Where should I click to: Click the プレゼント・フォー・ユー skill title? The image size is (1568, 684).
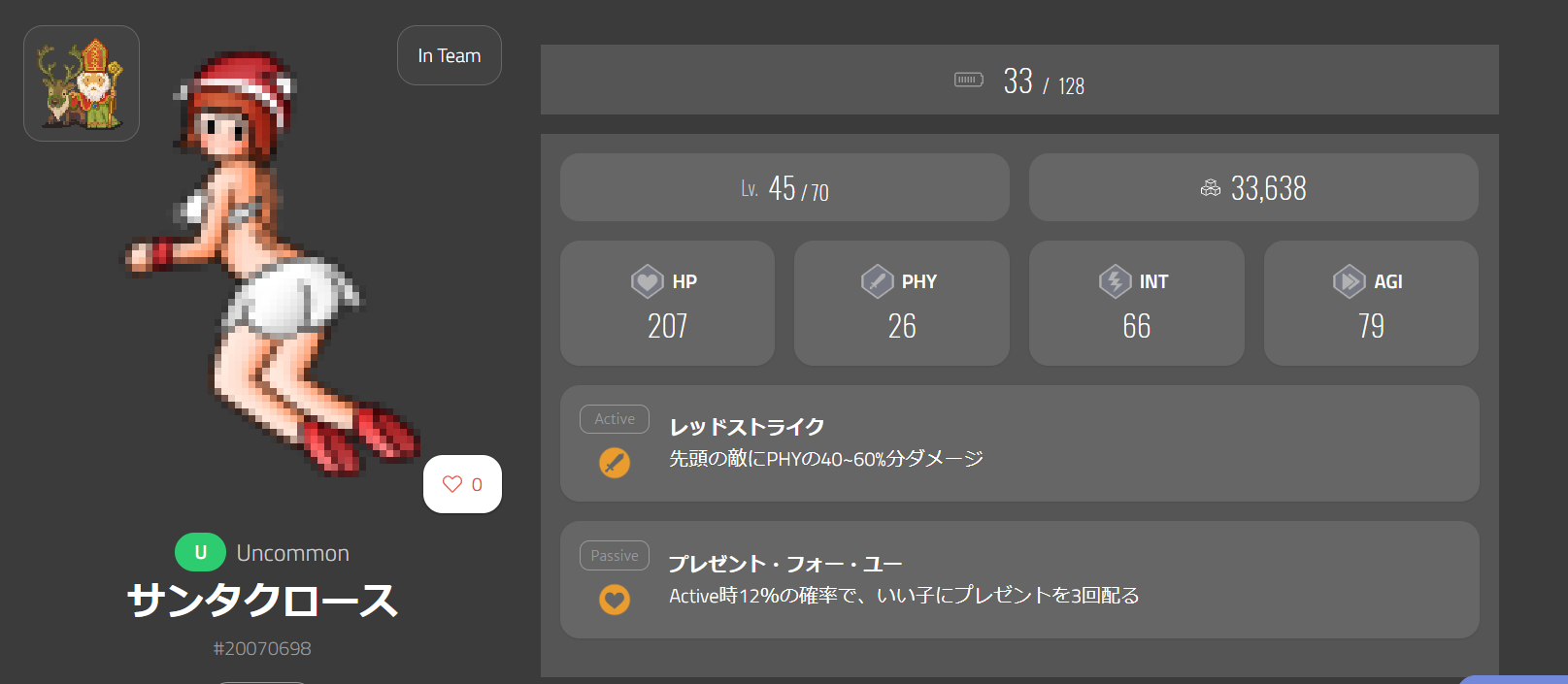(784, 564)
